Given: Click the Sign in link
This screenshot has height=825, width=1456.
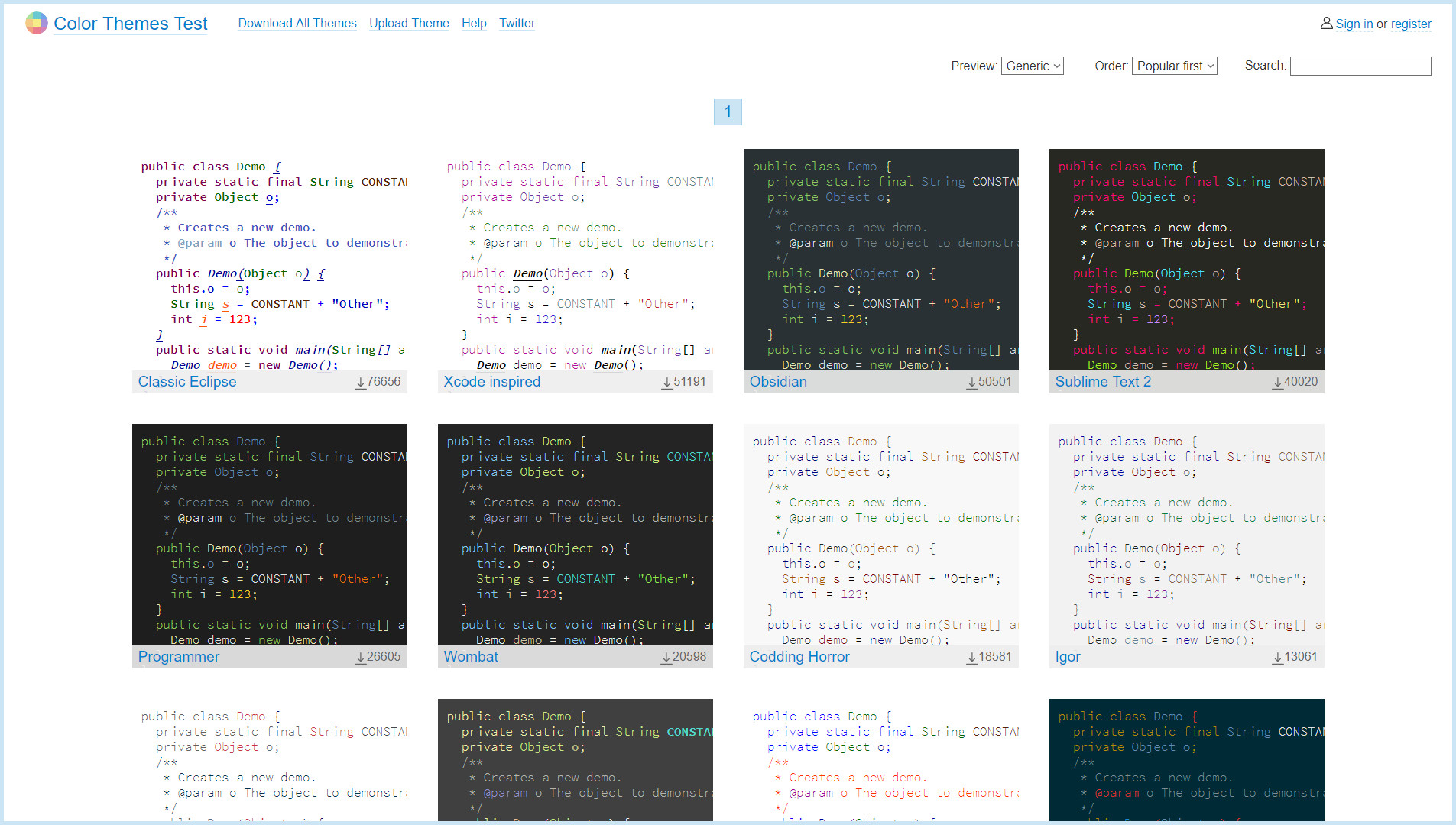Looking at the screenshot, I should (1354, 24).
